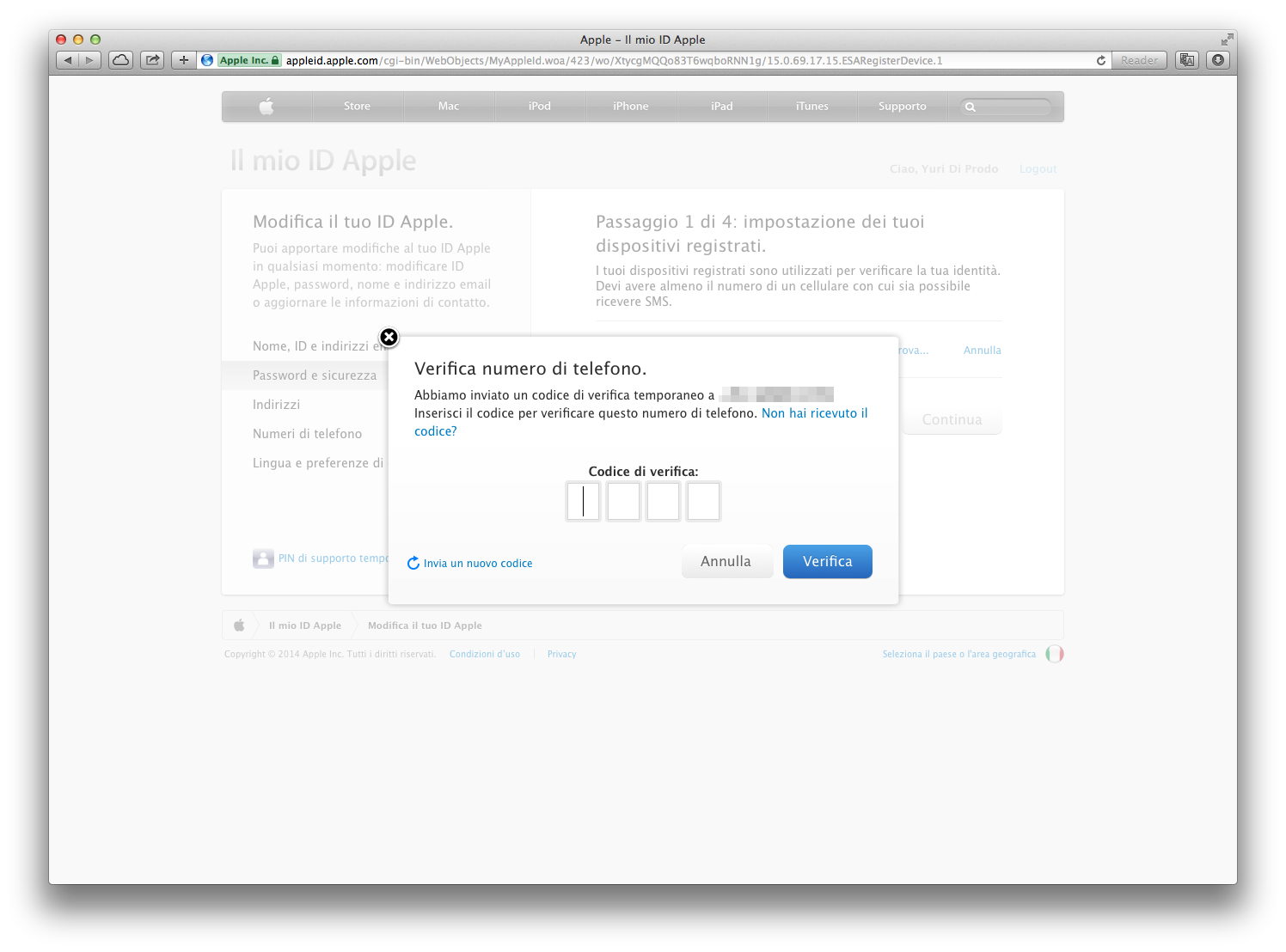Open the iTunes tab in Apple navigation
1286x952 pixels.
tap(812, 107)
